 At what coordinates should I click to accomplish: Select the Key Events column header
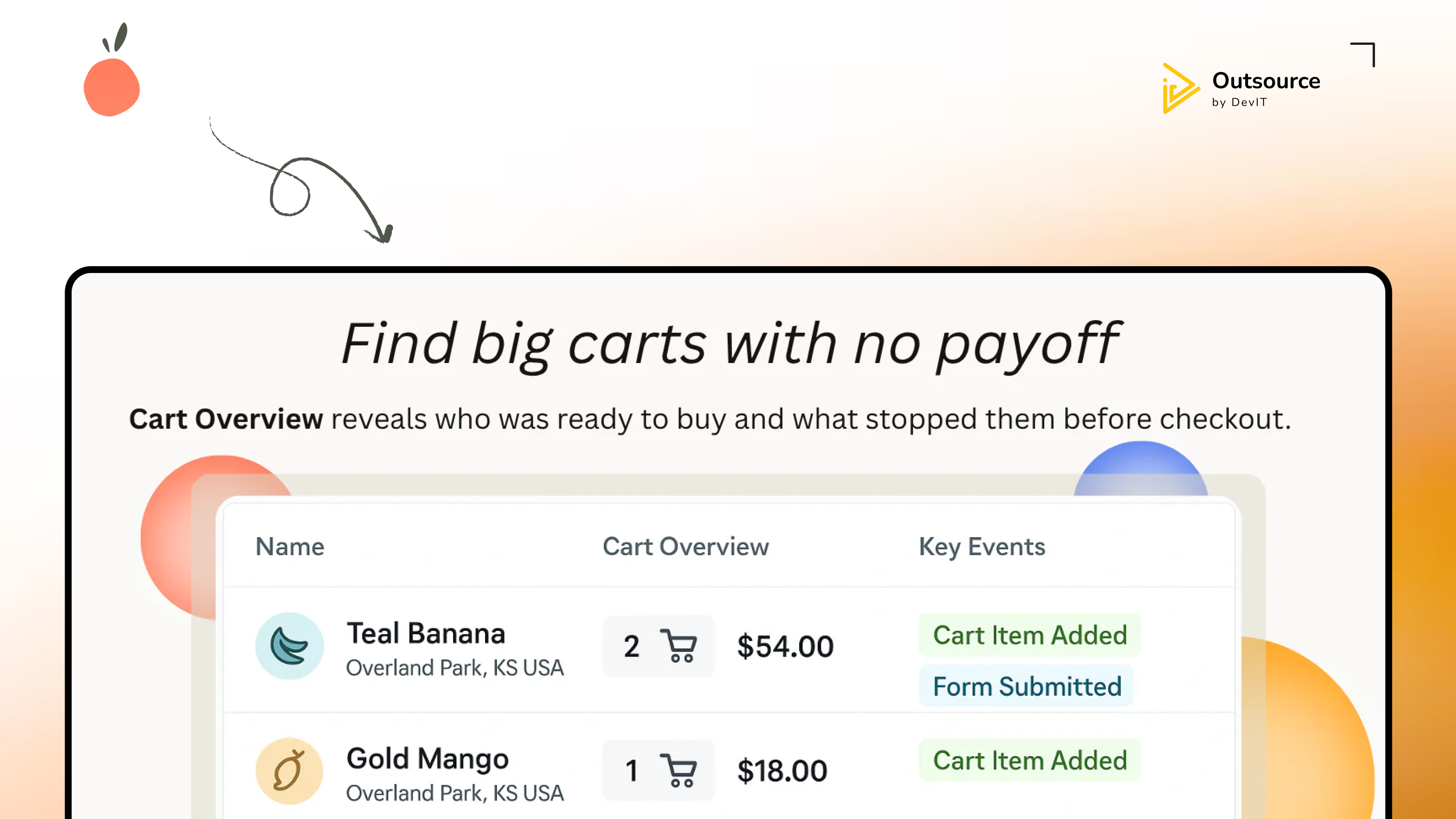coord(982,546)
